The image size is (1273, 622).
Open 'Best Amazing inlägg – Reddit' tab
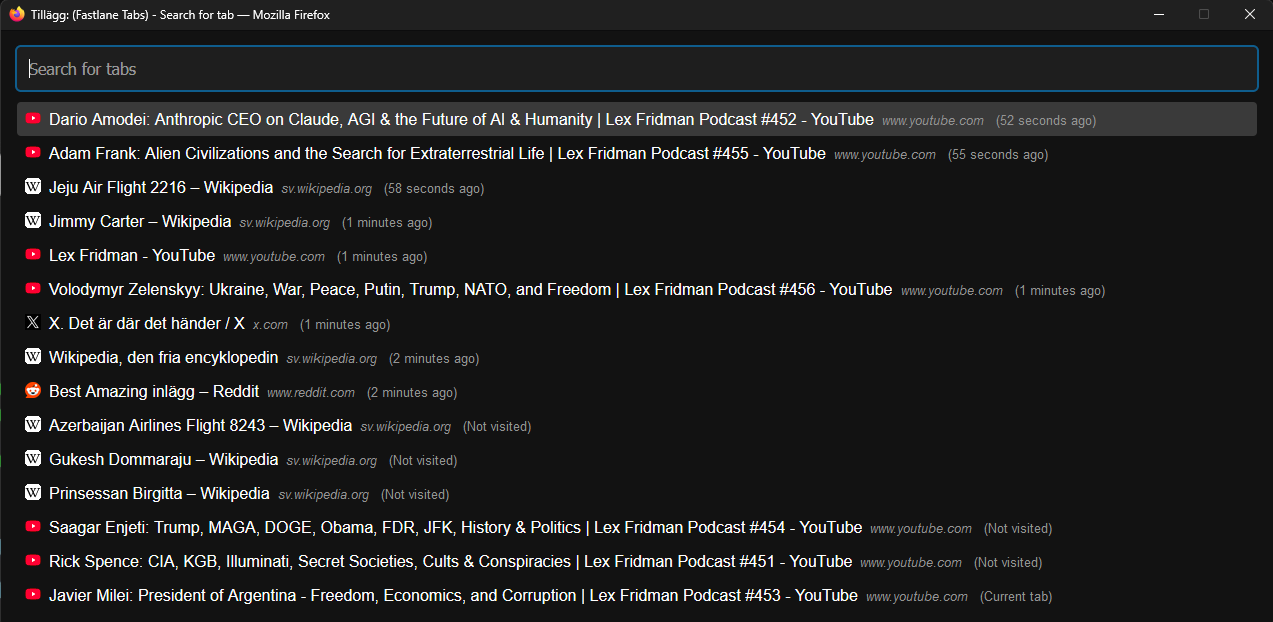636,391
